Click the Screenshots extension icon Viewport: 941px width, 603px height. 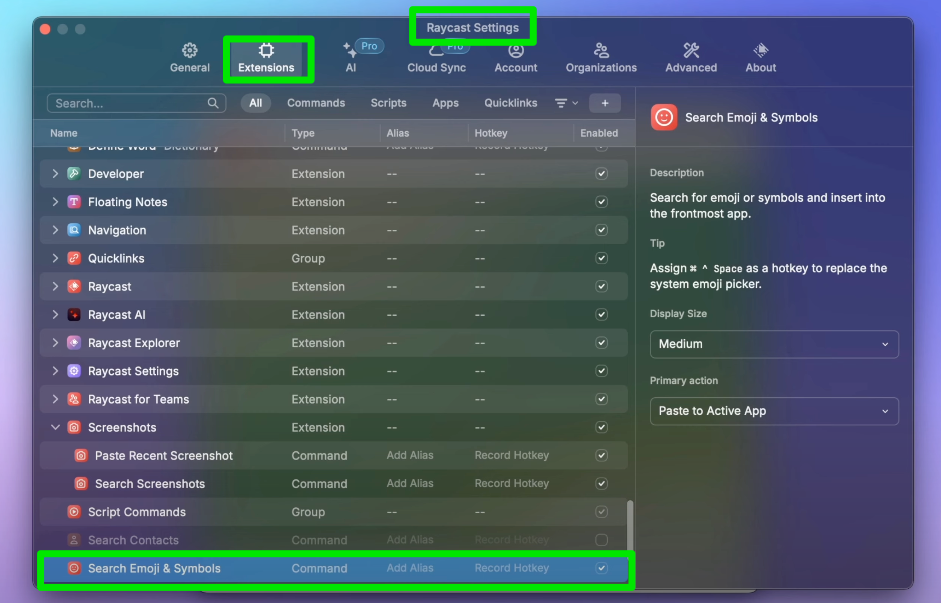[74, 427]
